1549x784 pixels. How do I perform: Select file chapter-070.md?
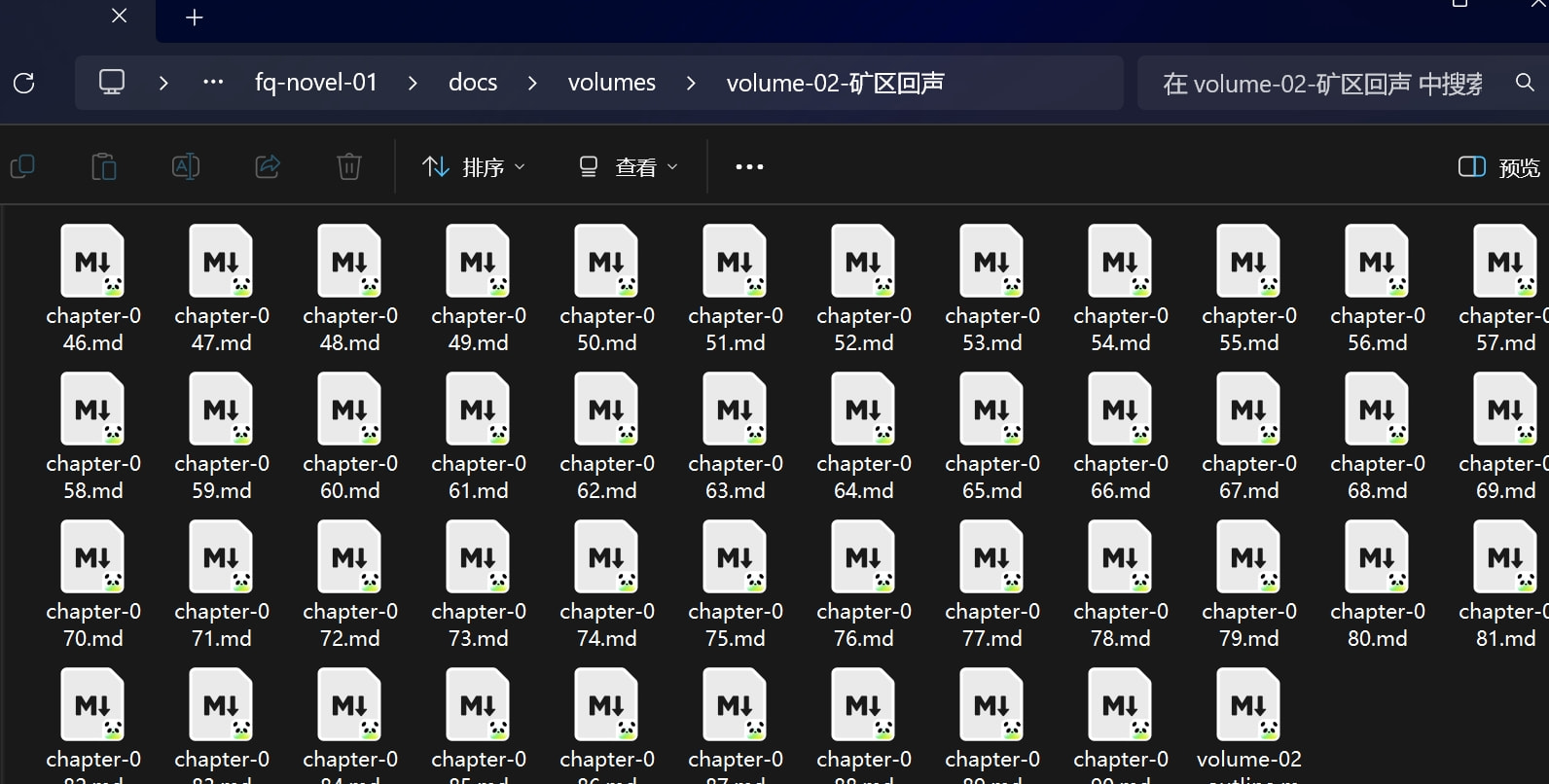(x=93, y=584)
